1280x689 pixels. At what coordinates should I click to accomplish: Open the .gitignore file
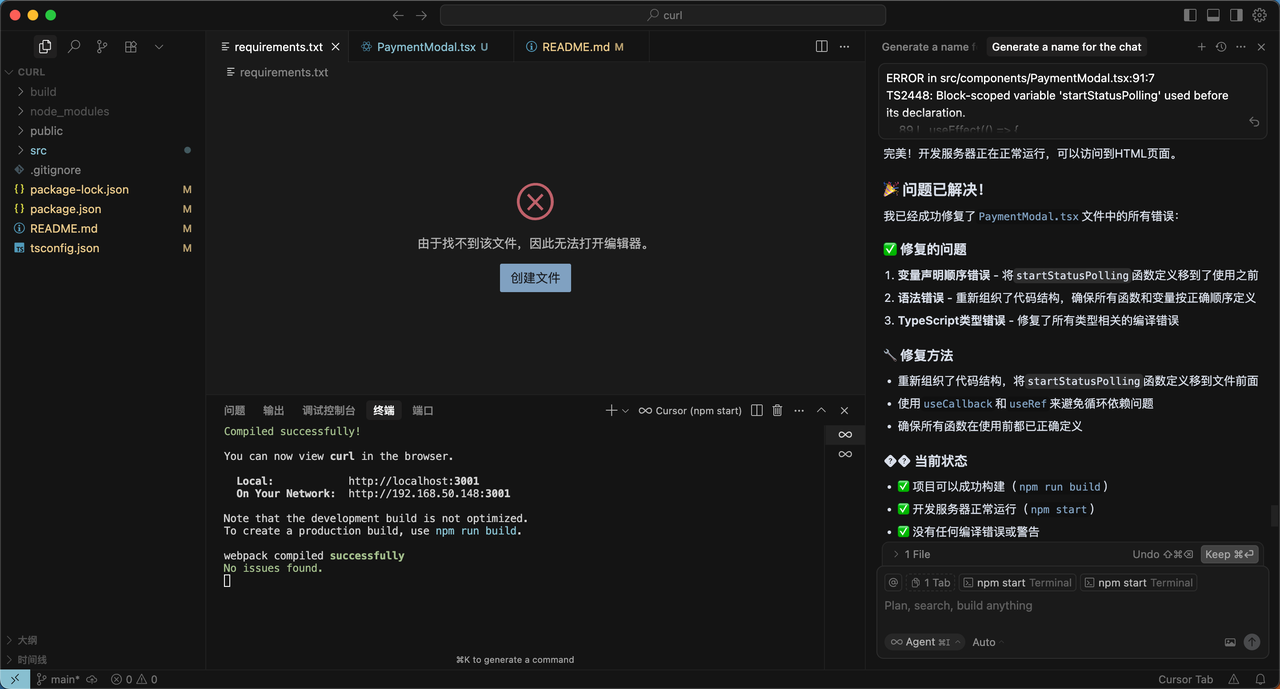click(x=102, y=170)
